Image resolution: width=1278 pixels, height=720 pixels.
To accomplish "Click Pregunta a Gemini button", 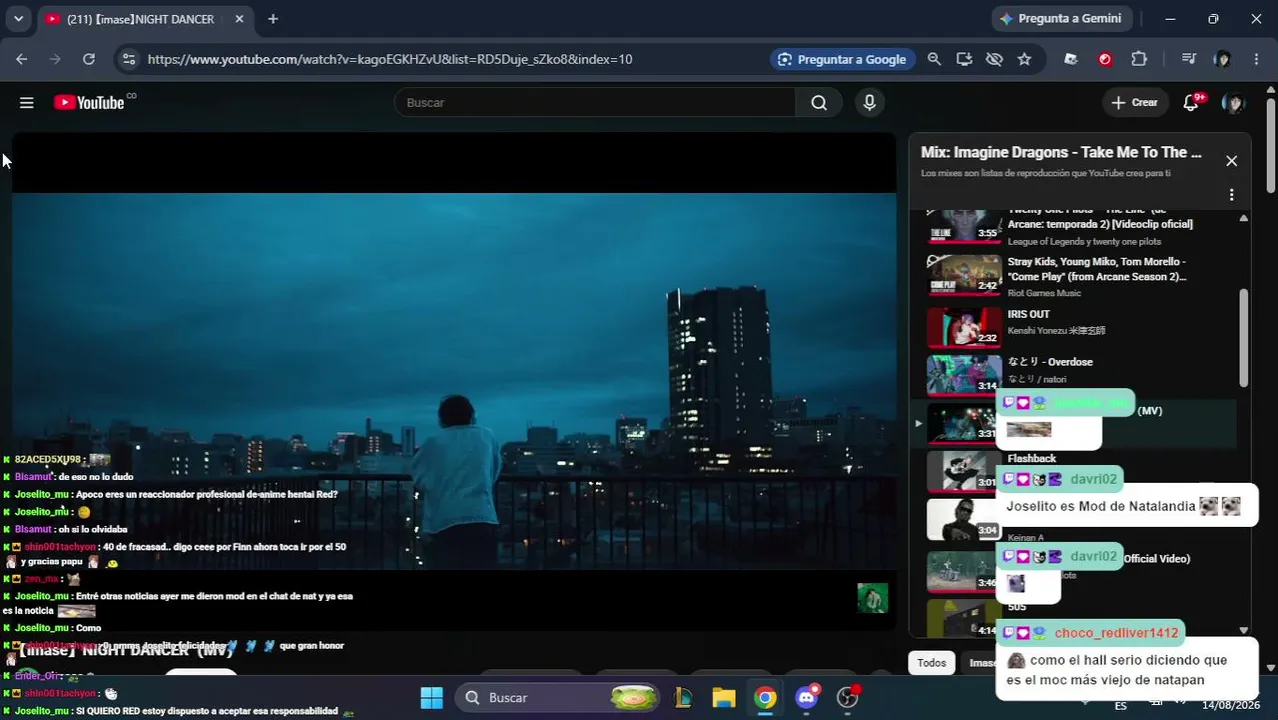I will point(1061,18).
